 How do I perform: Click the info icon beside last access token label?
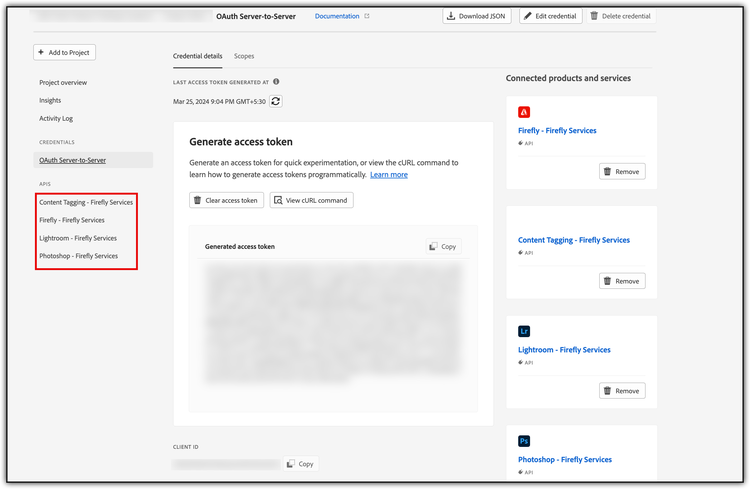[276, 82]
